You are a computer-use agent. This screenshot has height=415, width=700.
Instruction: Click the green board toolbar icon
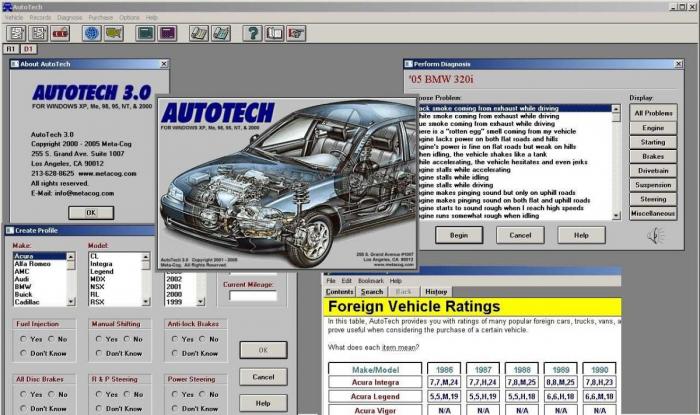pyautogui.click(x=146, y=33)
